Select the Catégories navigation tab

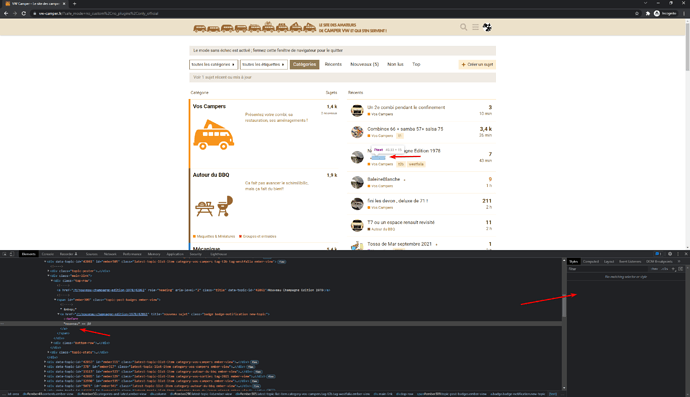click(304, 64)
